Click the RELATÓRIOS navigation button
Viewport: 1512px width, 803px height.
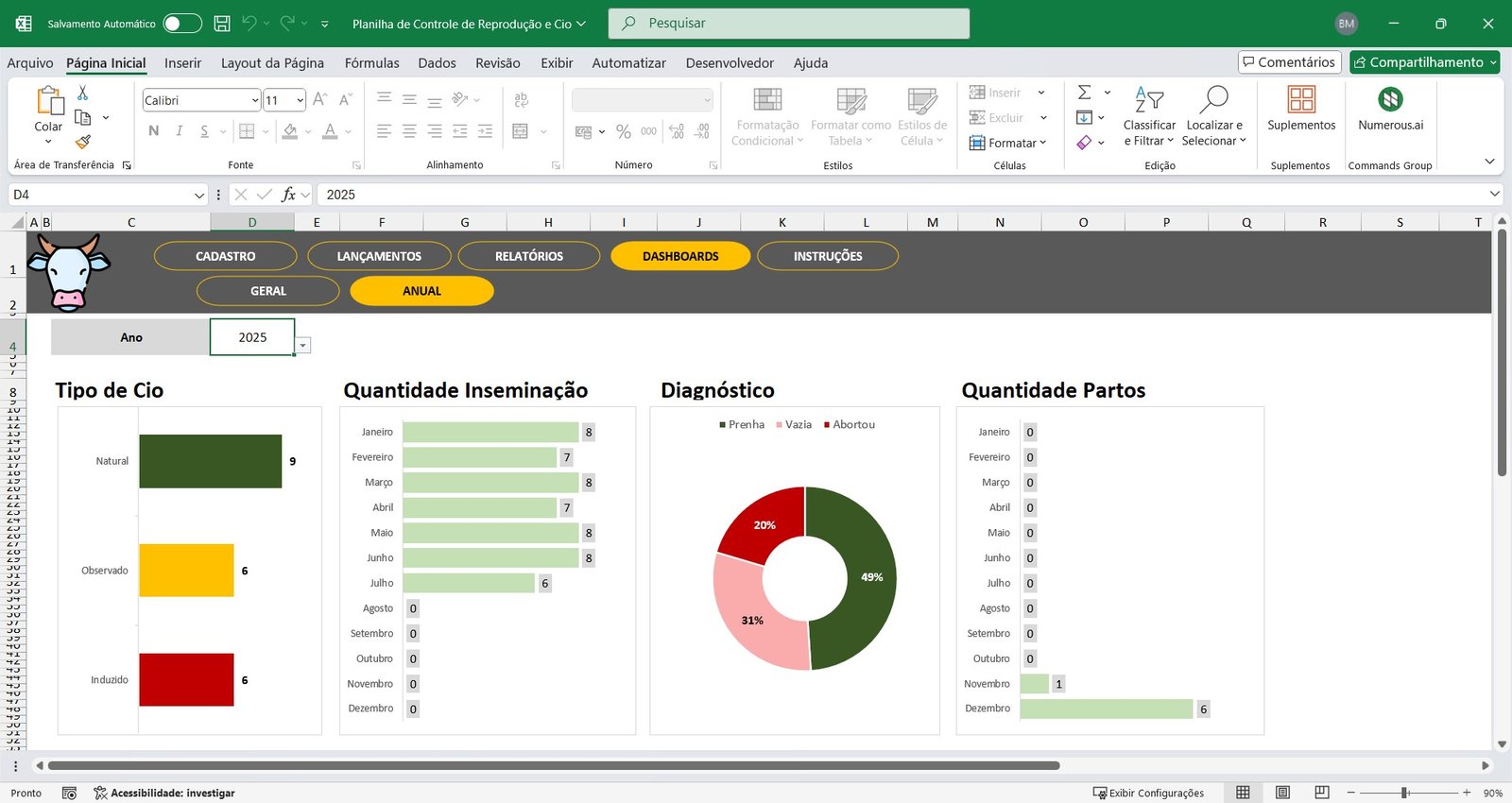click(528, 256)
